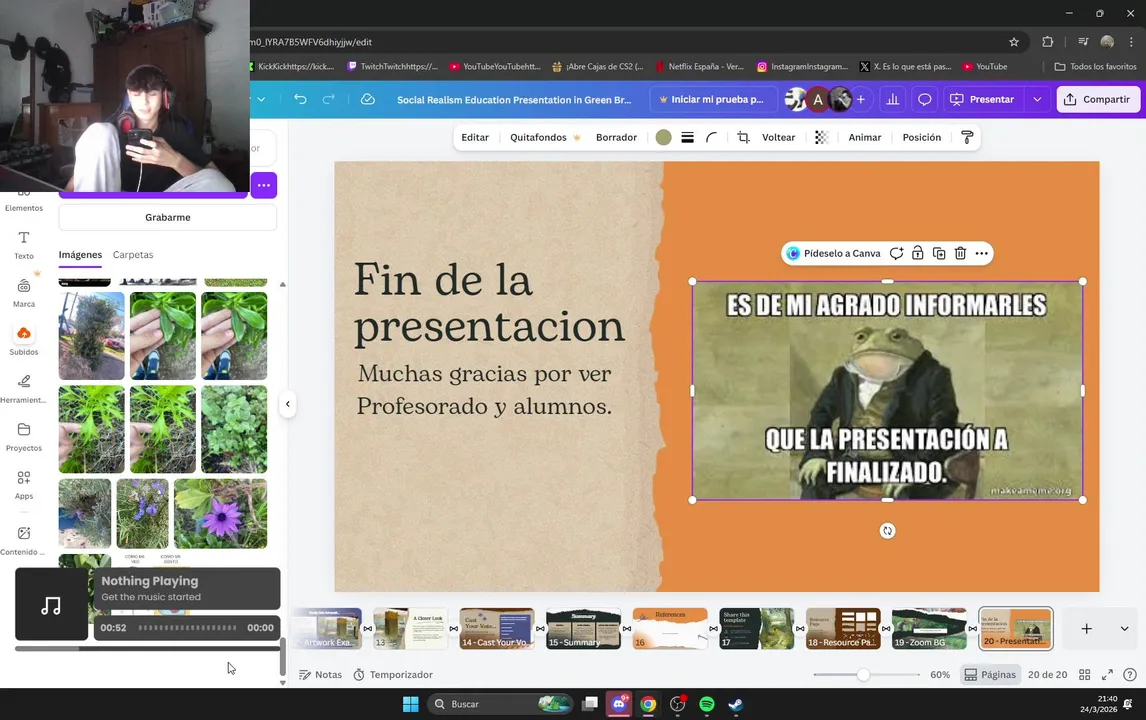This screenshot has height=720, width=1146.
Task: Click the taskbar Buscar search box
Action: click(501, 704)
